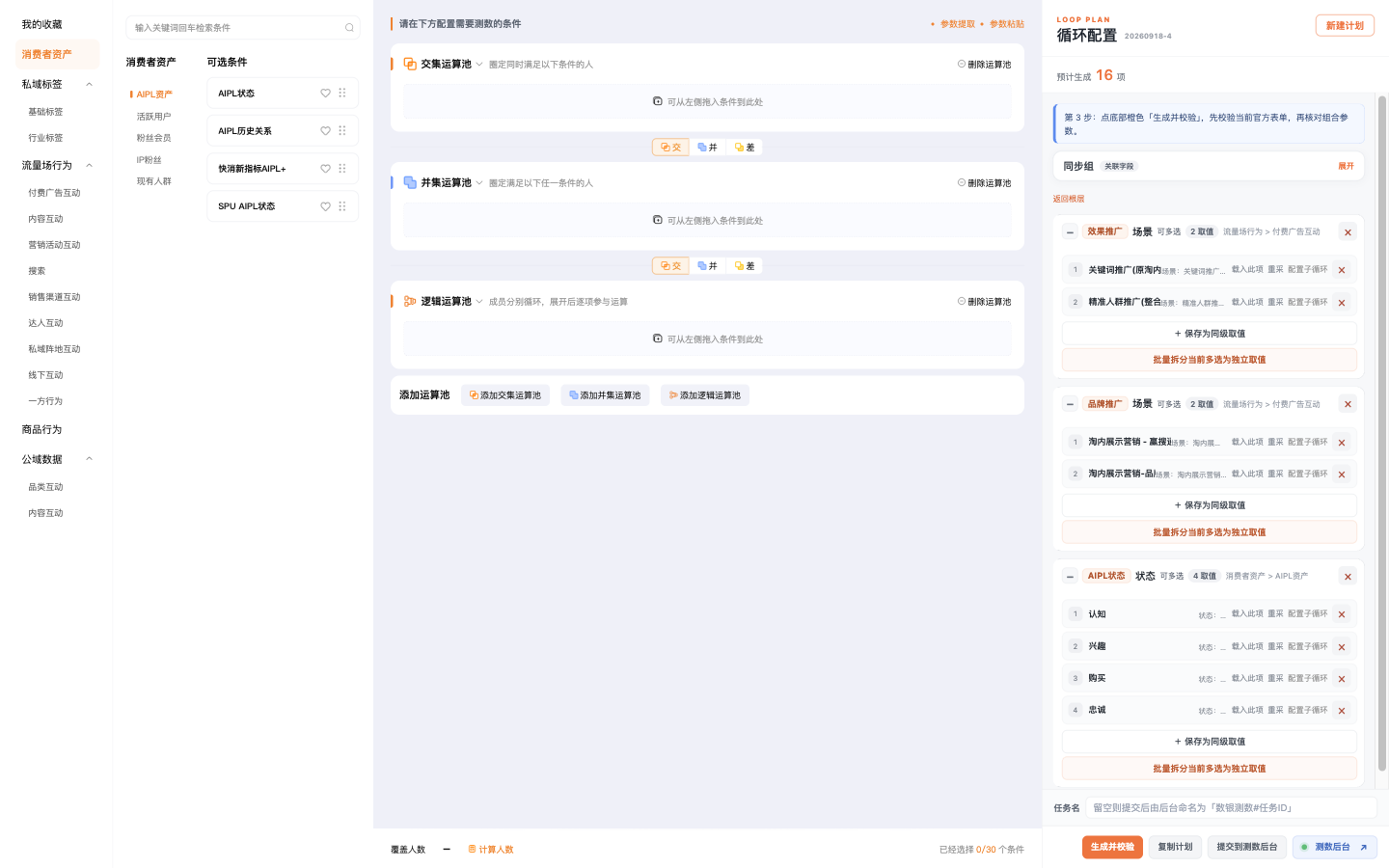The width and height of the screenshot is (1389, 868).
Task: Collapse the 效果推广 group with minus button
Action: [1070, 231]
